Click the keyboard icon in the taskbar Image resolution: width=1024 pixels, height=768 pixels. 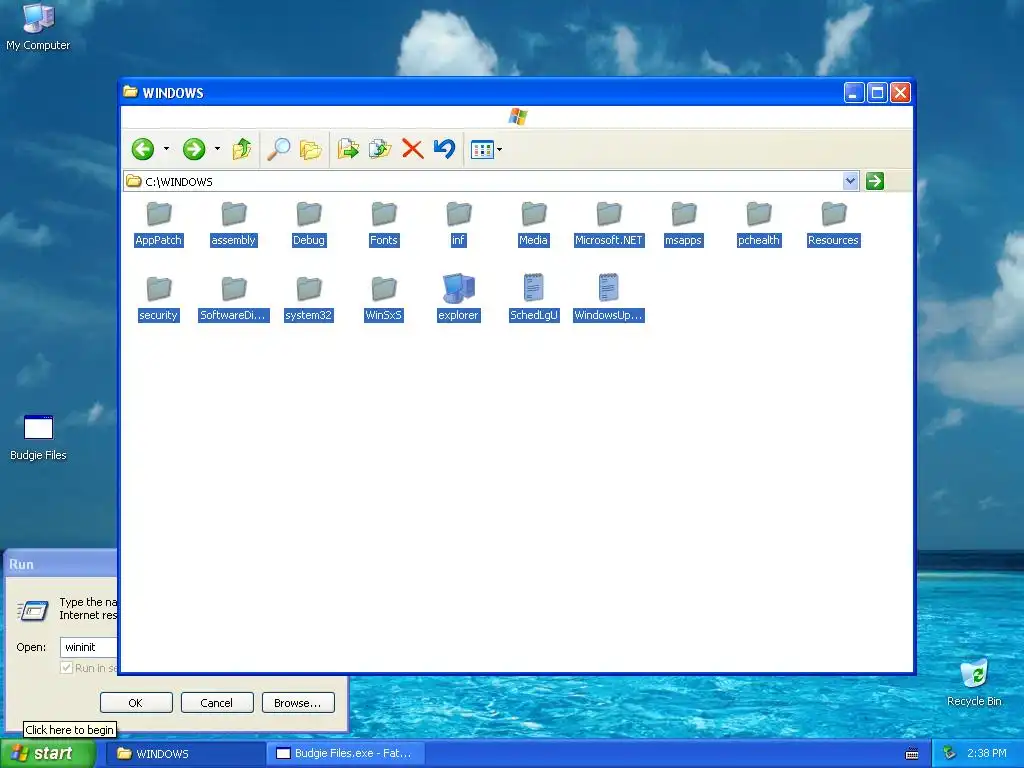click(912, 754)
